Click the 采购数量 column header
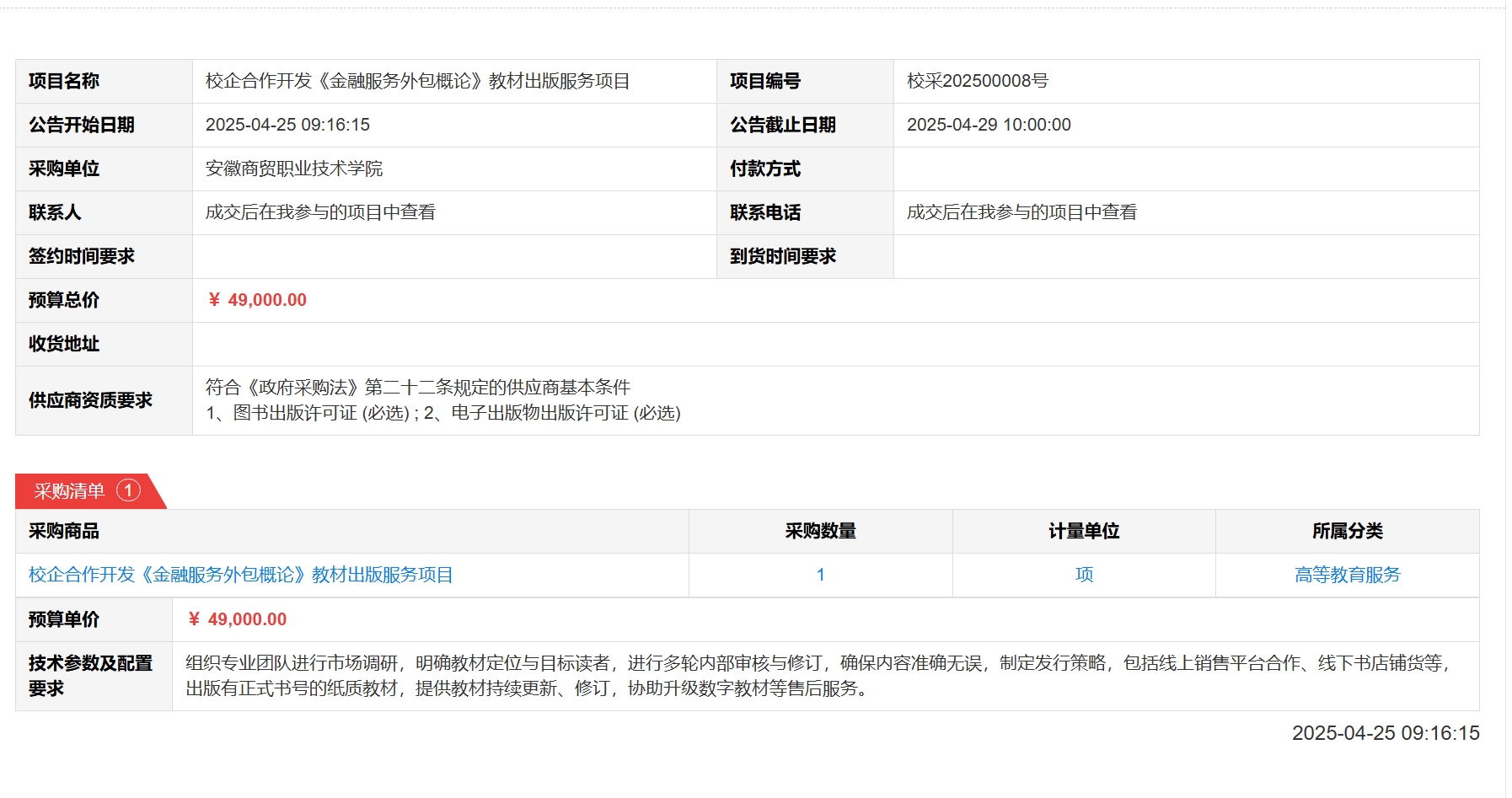1512x798 pixels. 820,531
